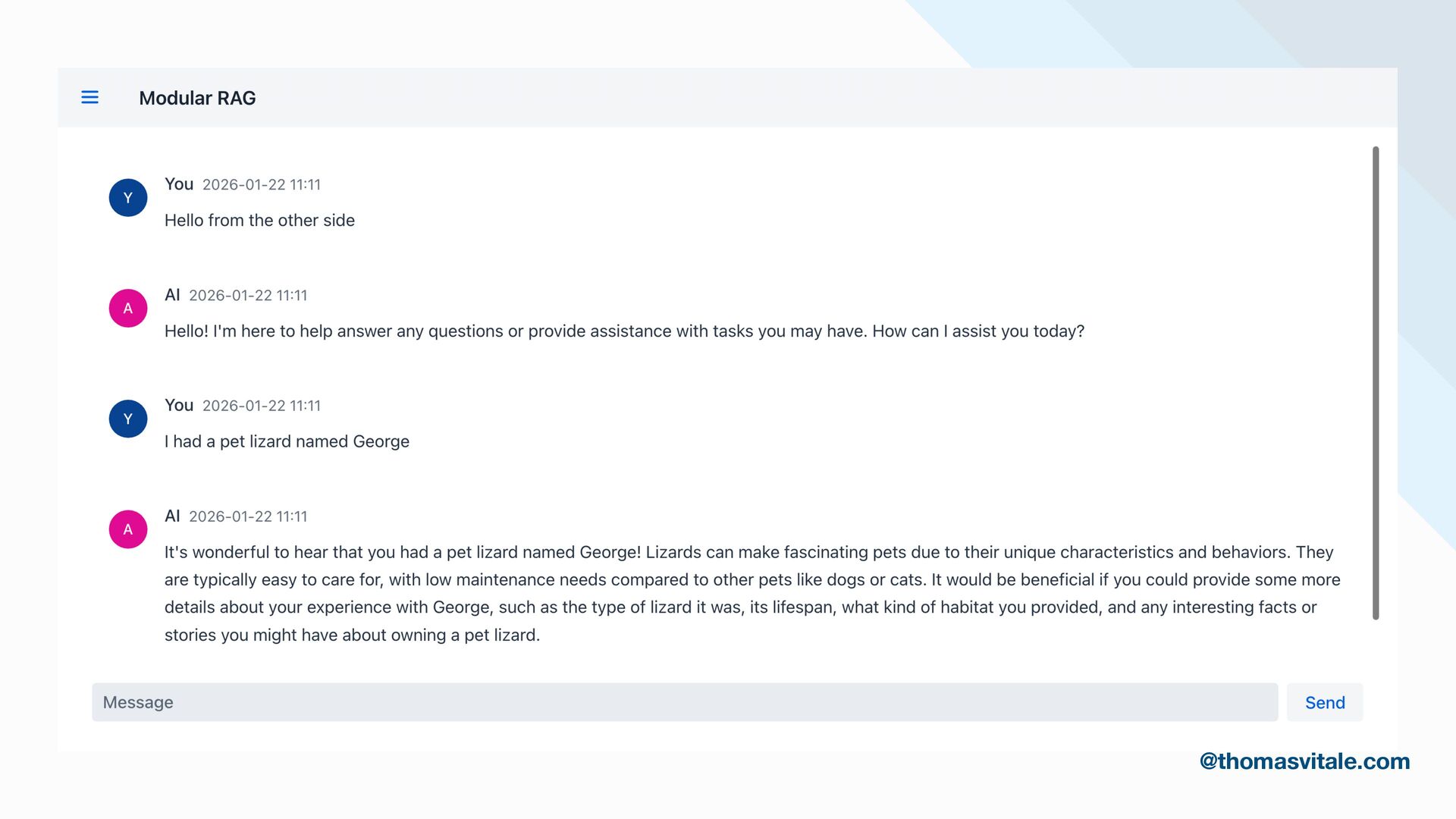This screenshot has width=1456, height=819.
Task: Click the first pink 'A' AI avatar
Action: click(x=128, y=309)
